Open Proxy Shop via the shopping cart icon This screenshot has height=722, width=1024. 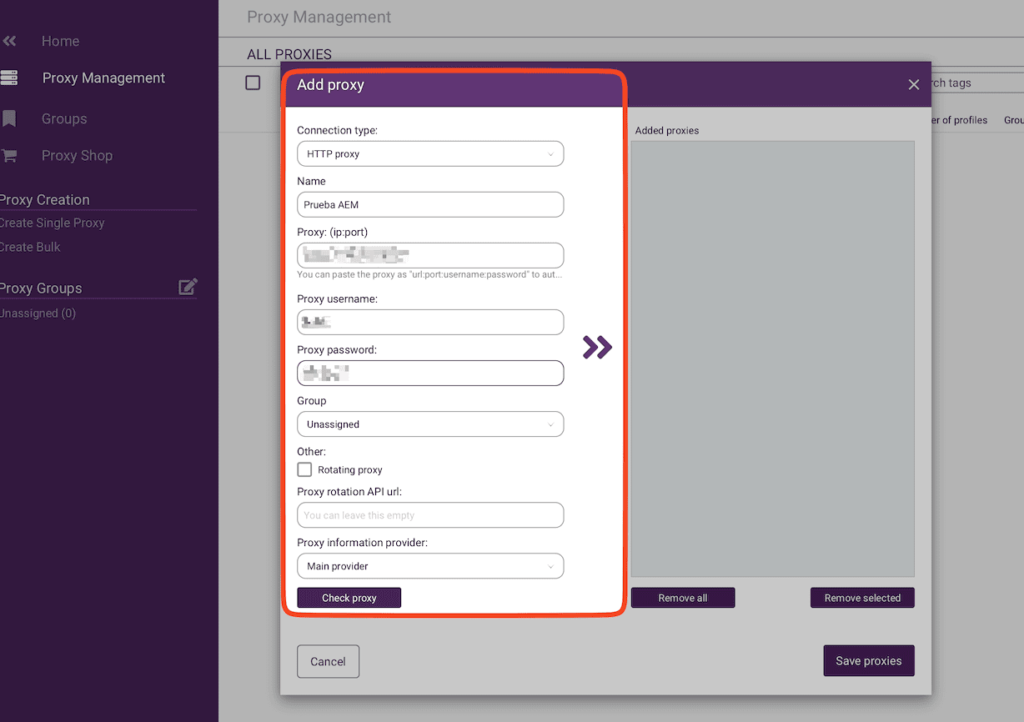(x=12, y=155)
